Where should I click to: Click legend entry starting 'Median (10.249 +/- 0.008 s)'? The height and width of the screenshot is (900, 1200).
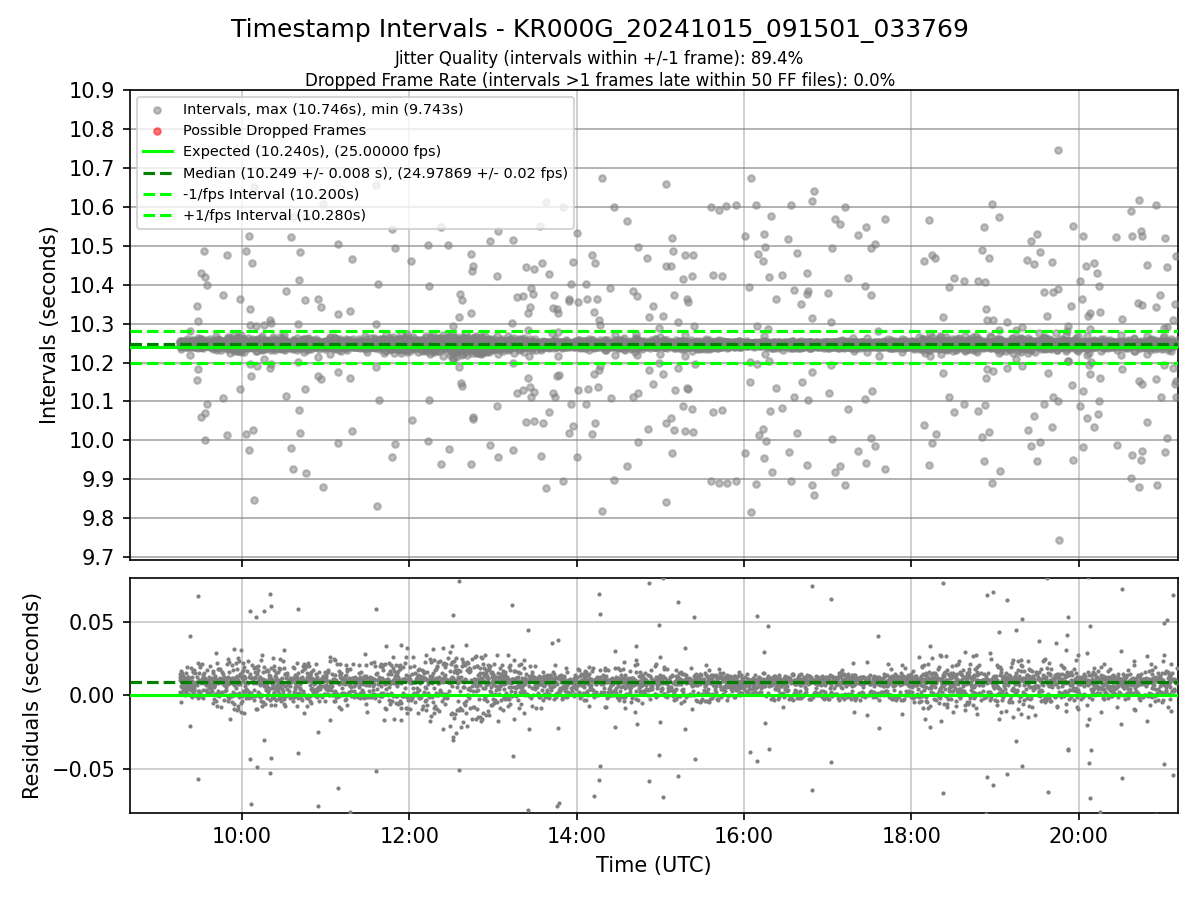coord(375,172)
